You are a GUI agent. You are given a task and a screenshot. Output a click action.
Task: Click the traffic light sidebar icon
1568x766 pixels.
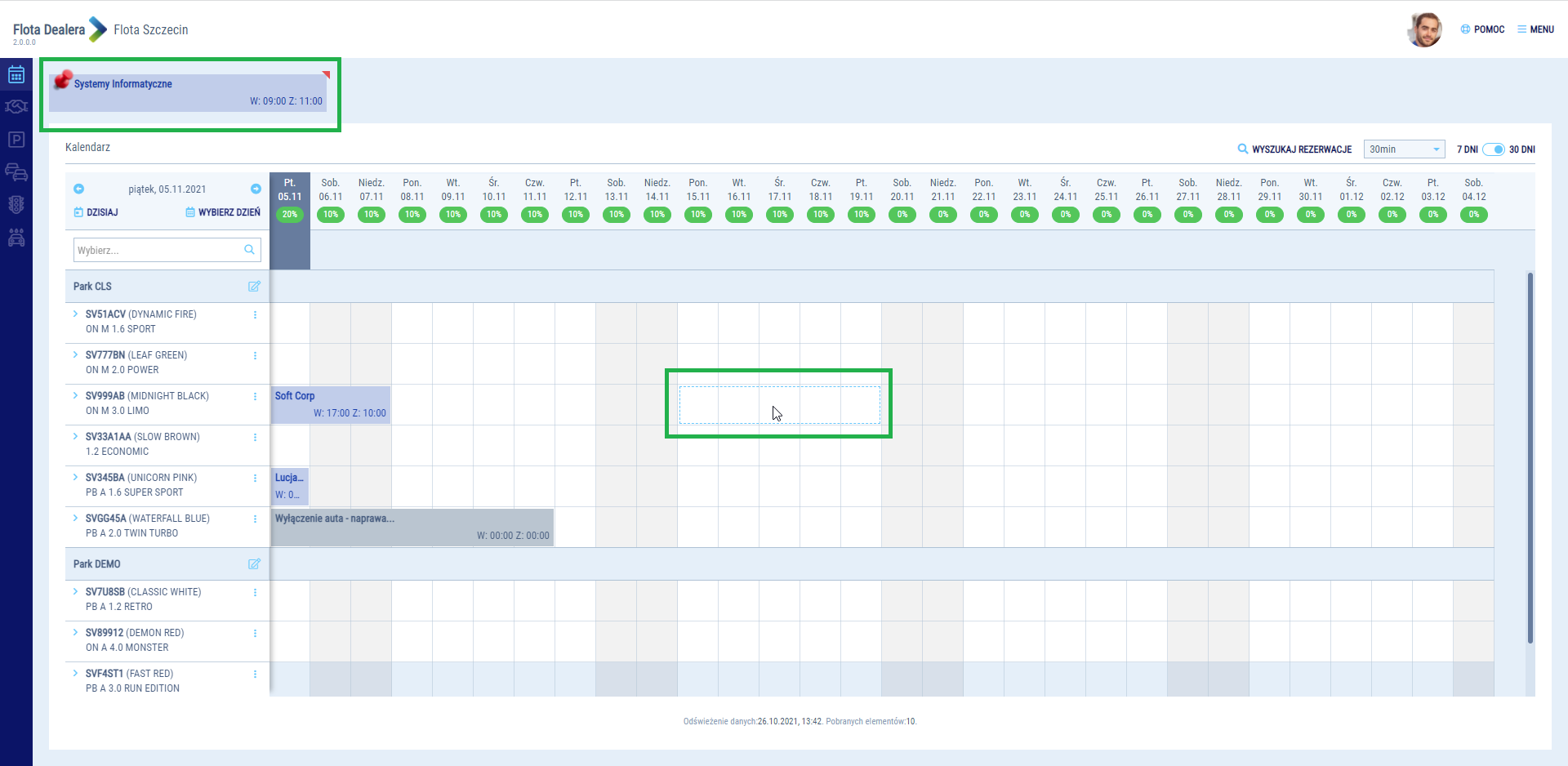[x=16, y=204]
